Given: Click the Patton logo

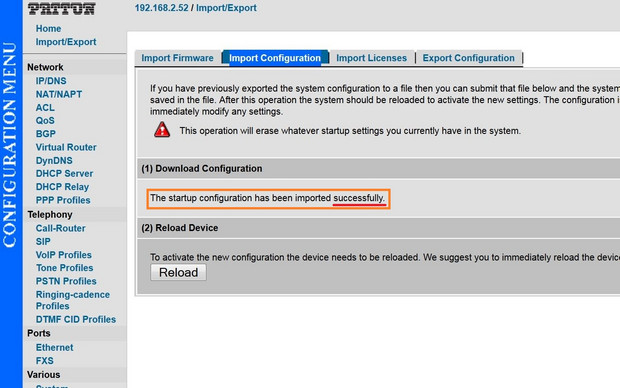Looking at the screenshot, I should coord(61,9).
